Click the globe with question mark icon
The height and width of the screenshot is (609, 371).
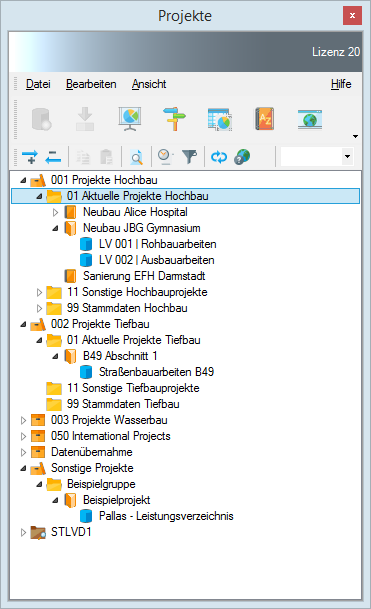[x=242, y=157]
